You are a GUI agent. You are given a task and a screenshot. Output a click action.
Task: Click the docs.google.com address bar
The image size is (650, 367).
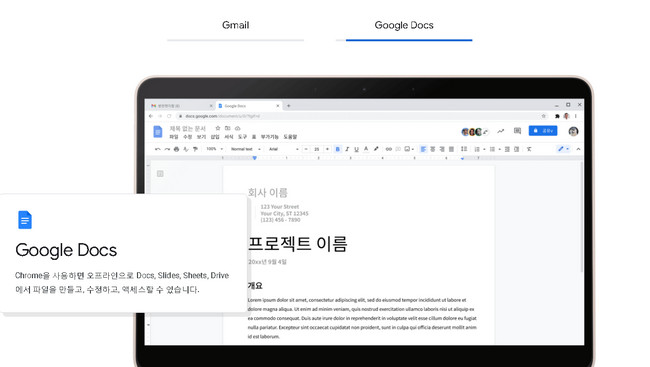(361, 116)
